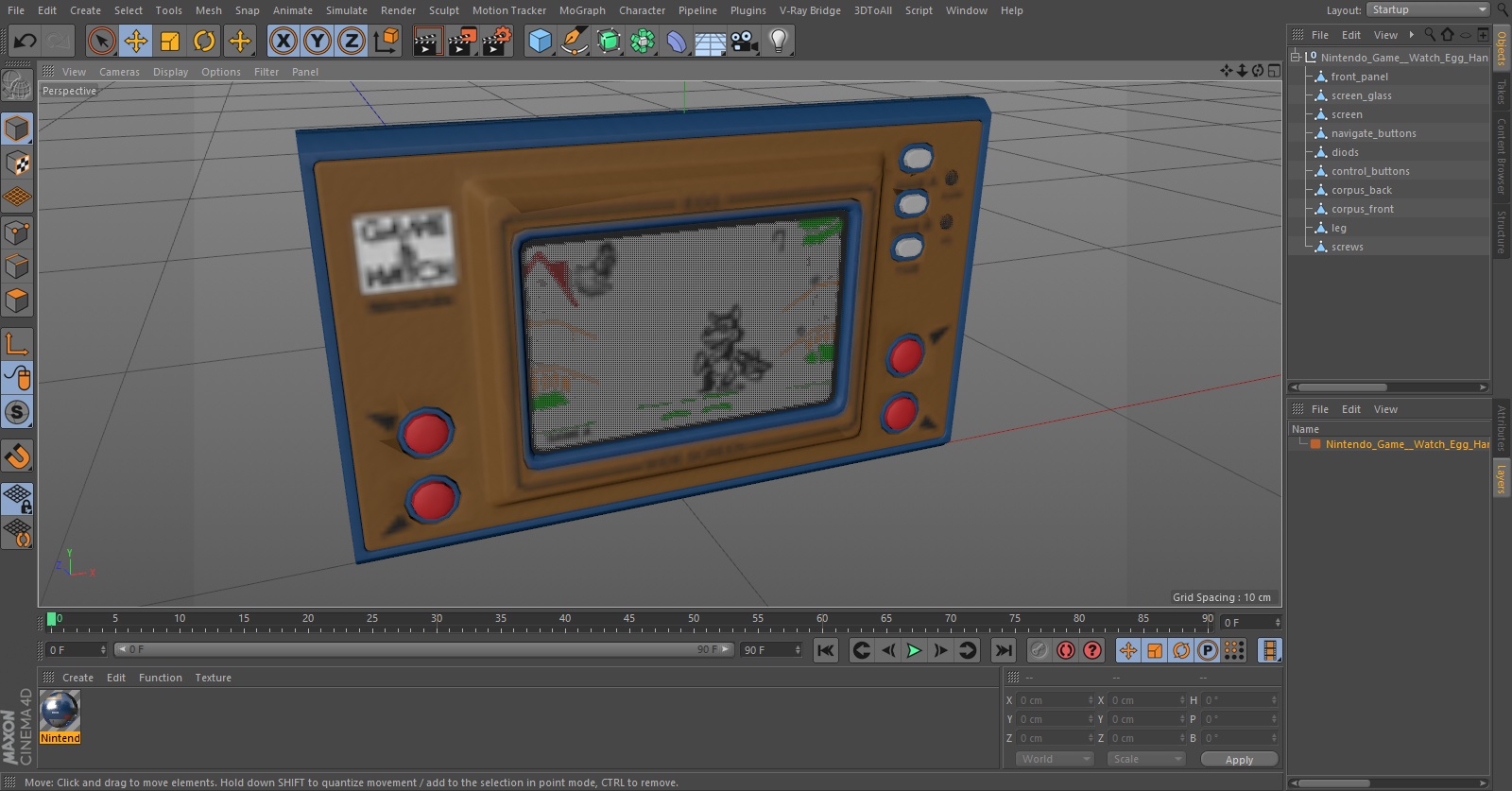This screenshot has height=791, width=1512.
Task: Add a Cube primitive object
Action: click(x=540, y=41)
